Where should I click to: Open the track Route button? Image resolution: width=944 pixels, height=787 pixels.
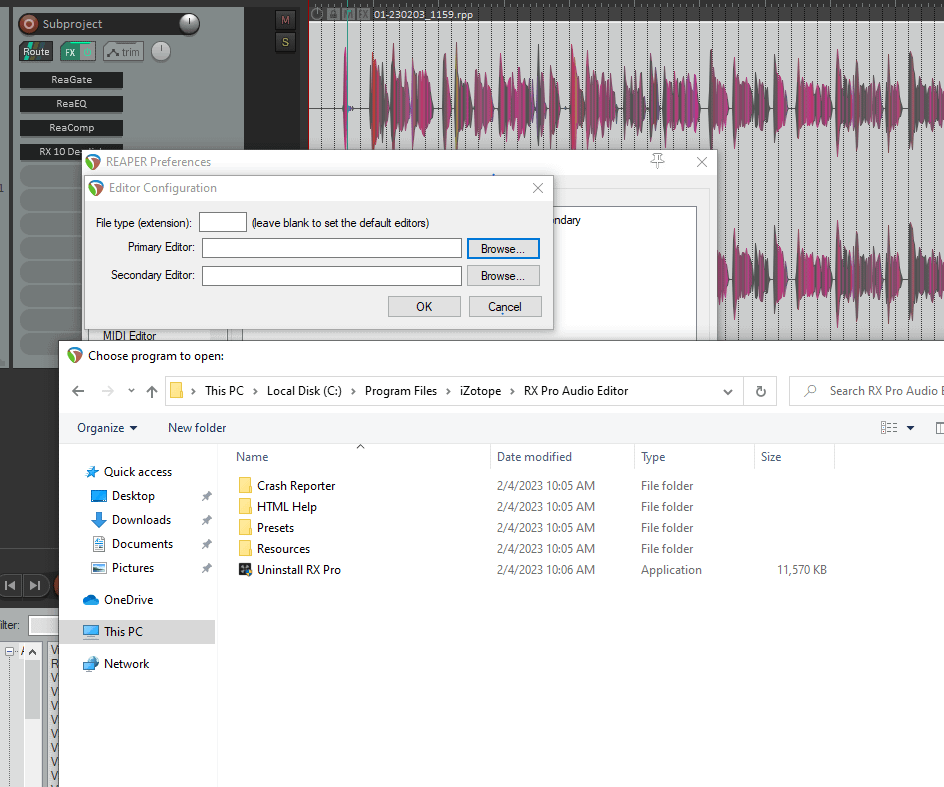click(36, 52)
